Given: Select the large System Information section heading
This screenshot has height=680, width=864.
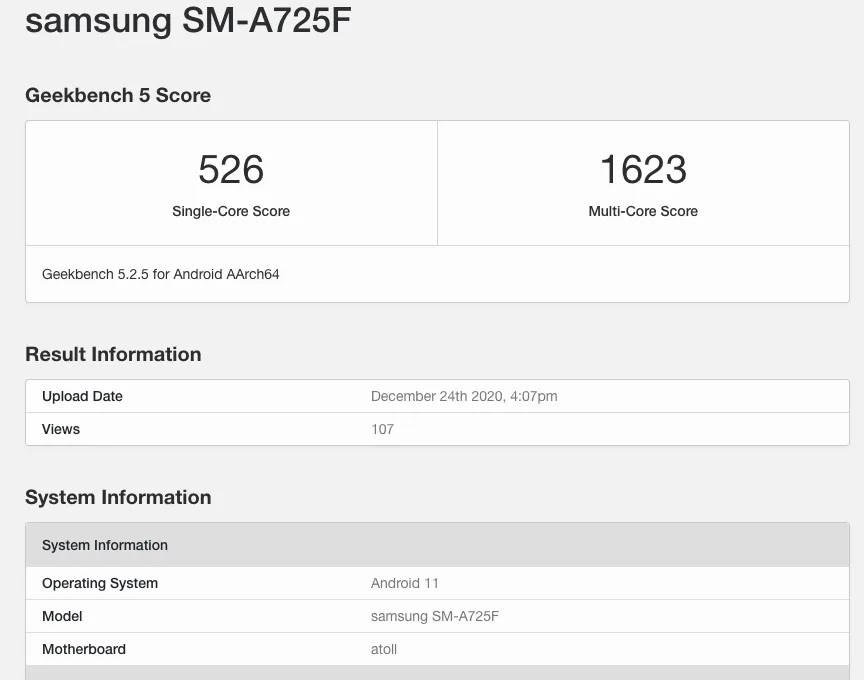Looking at the screenshot, I should (x=118, y=497).
